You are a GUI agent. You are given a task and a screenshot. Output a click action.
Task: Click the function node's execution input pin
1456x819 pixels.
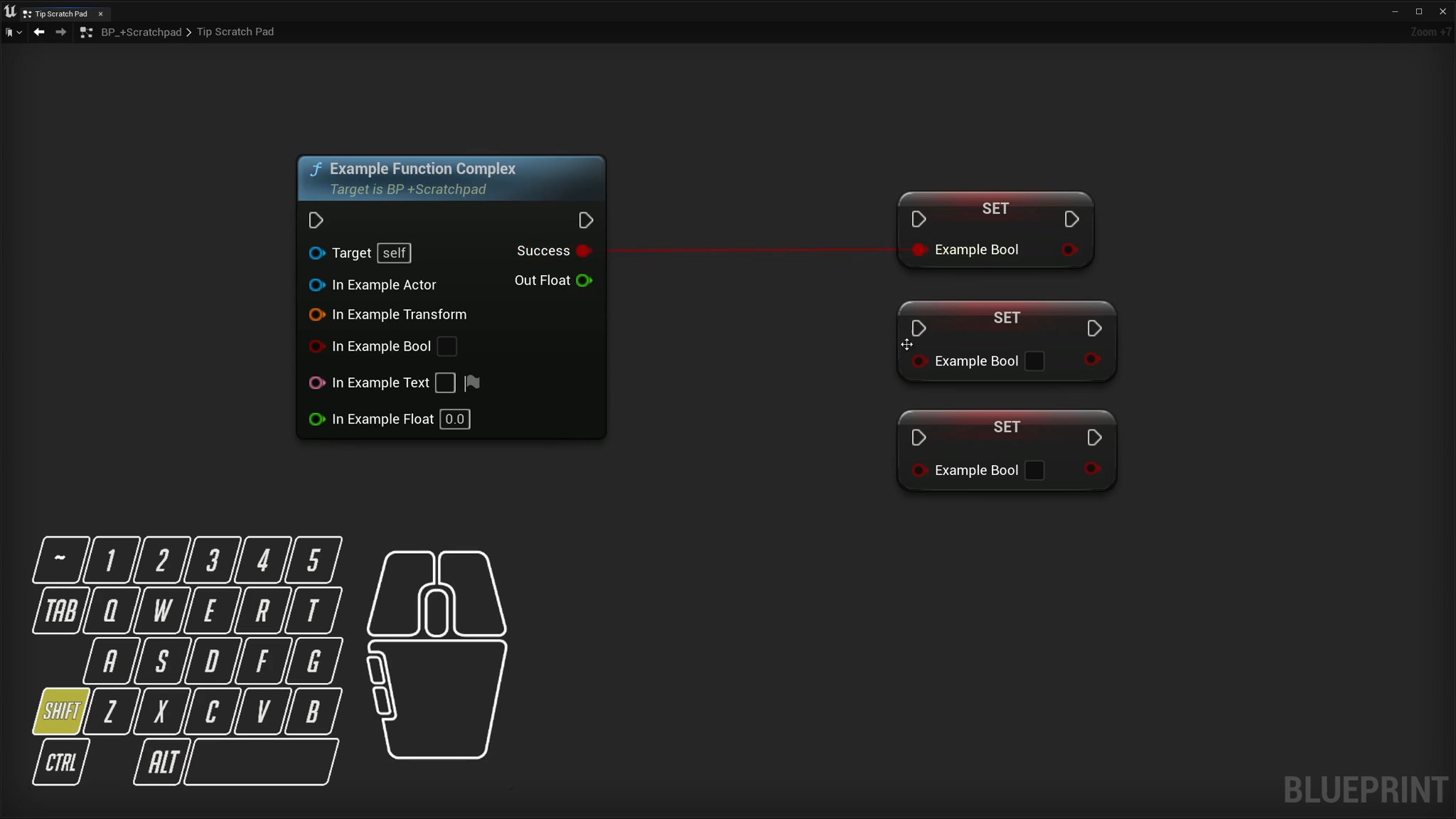click(316, 221)
